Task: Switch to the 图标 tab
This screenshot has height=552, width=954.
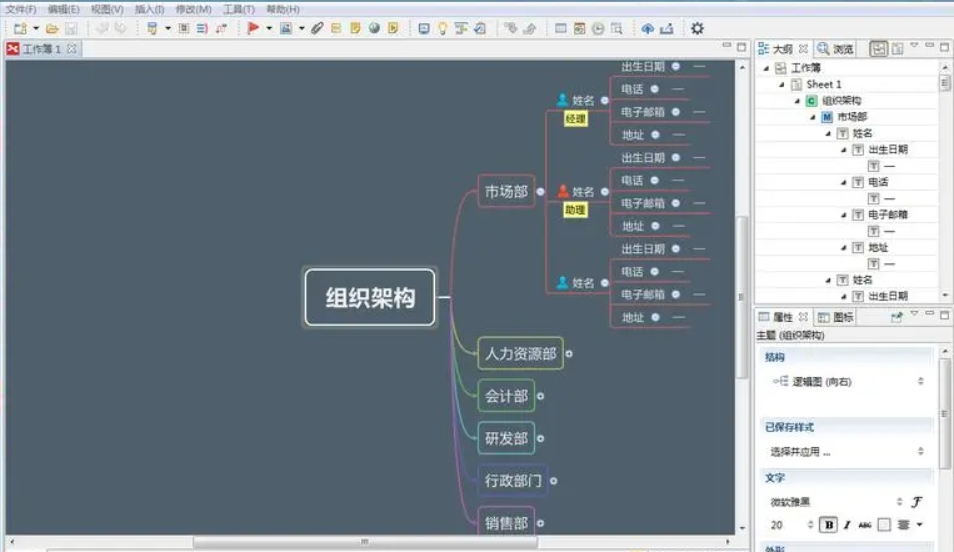Action: pyautogui.click(x=836, y=317)
